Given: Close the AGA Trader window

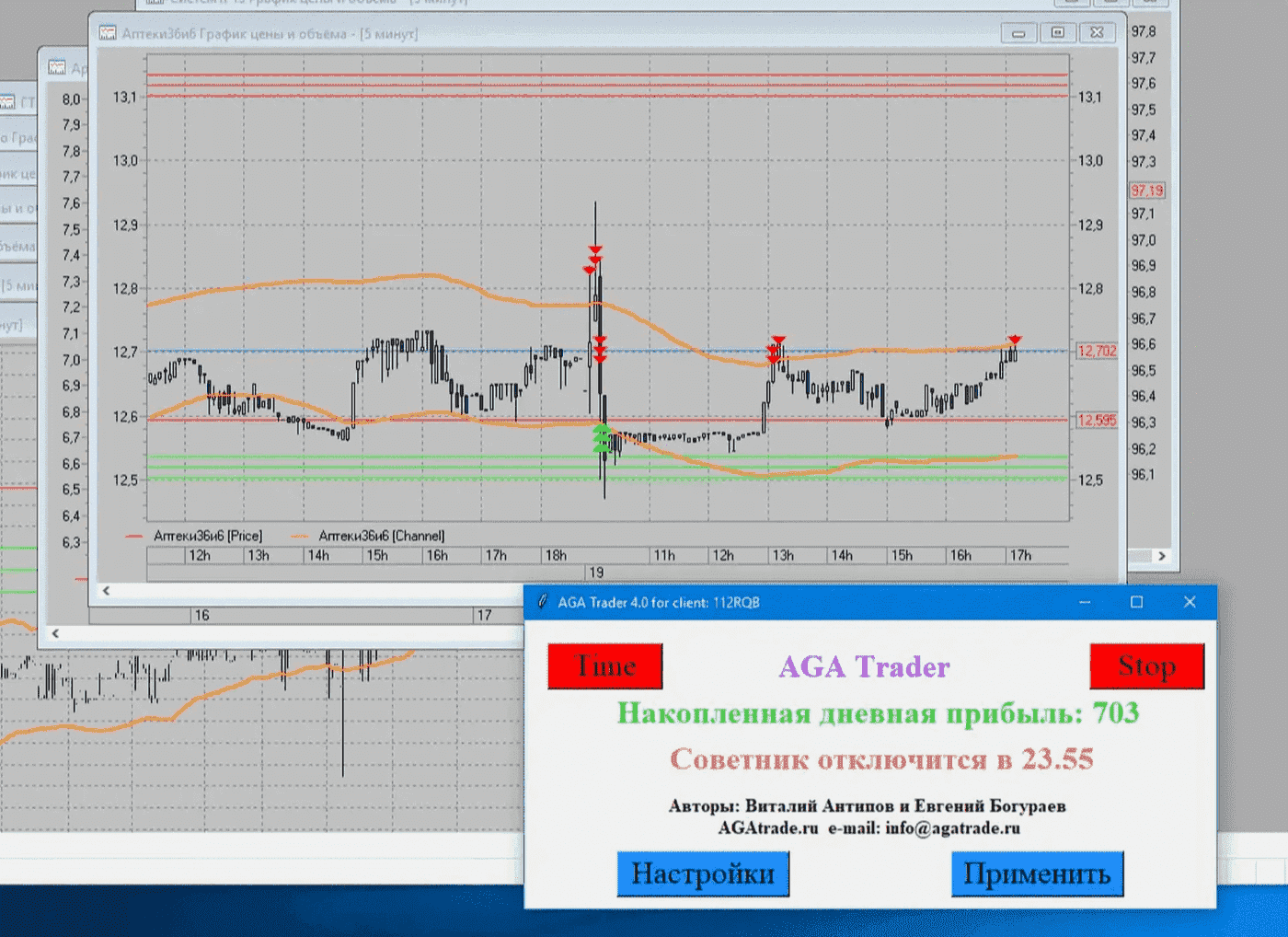Looking at the screenshot, I should coord(1190,602).
